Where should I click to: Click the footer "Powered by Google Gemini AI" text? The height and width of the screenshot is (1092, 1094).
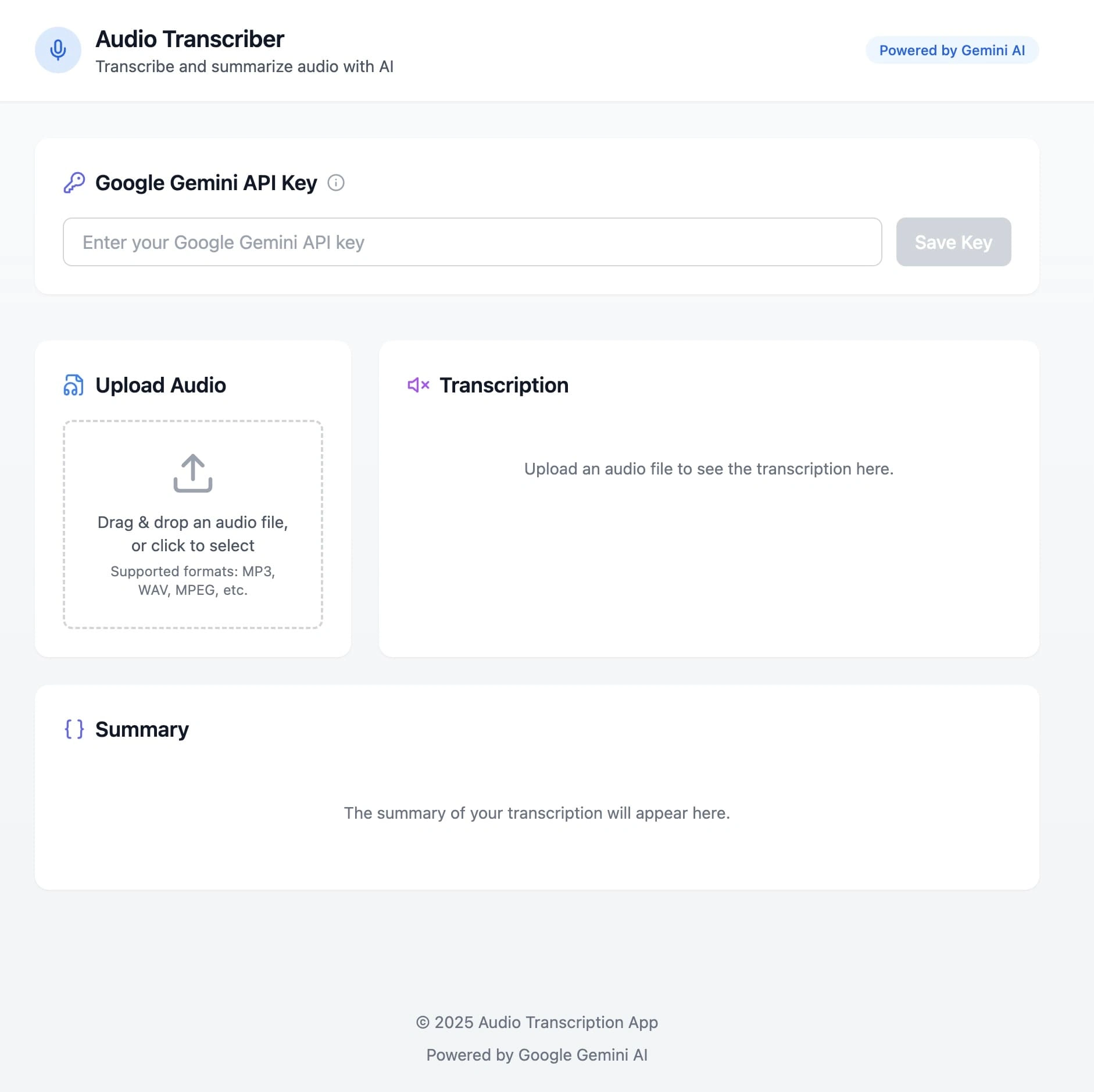tap(537, 1055)
